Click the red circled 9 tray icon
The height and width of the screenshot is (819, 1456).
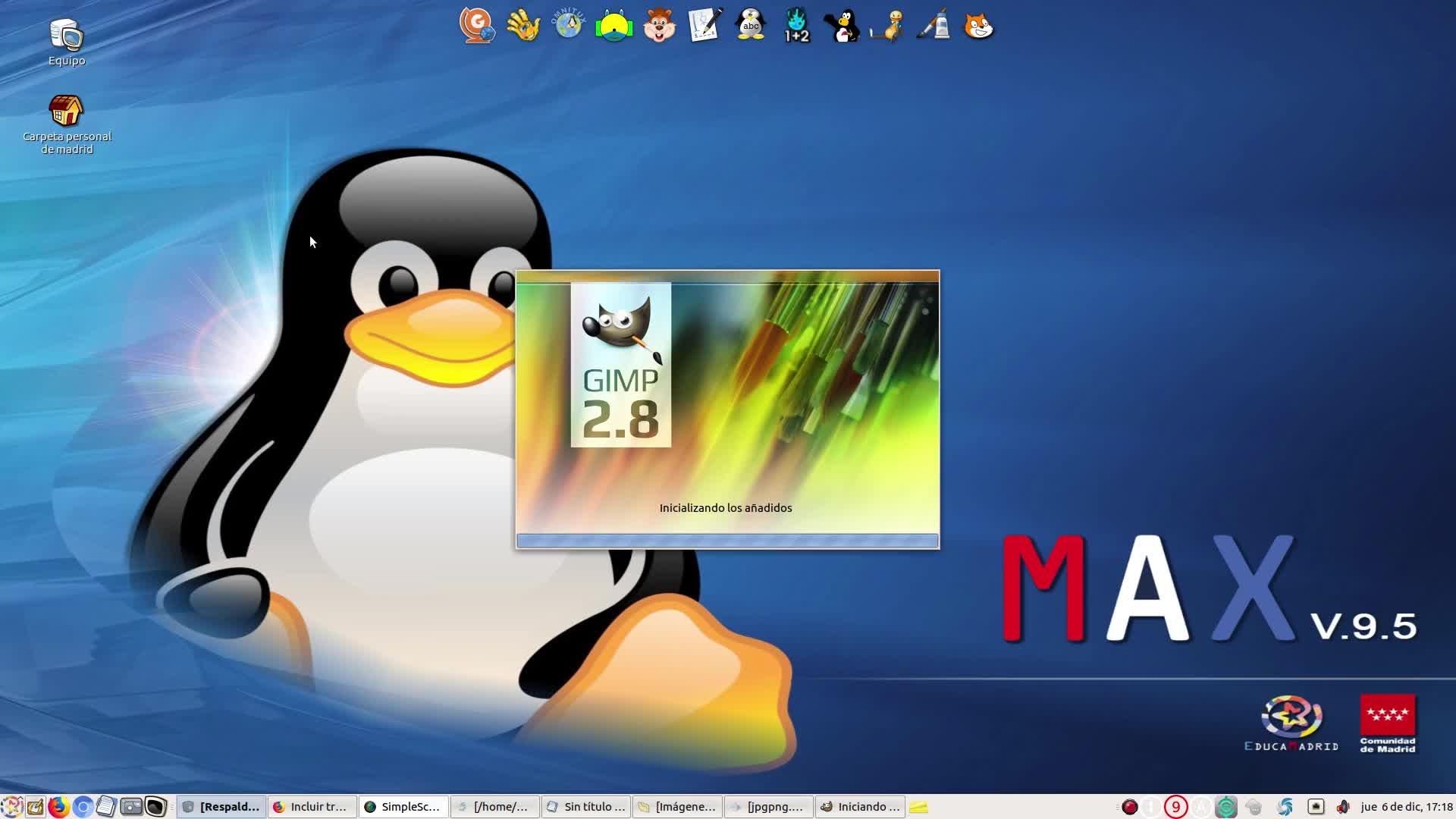pos(1175,807)
